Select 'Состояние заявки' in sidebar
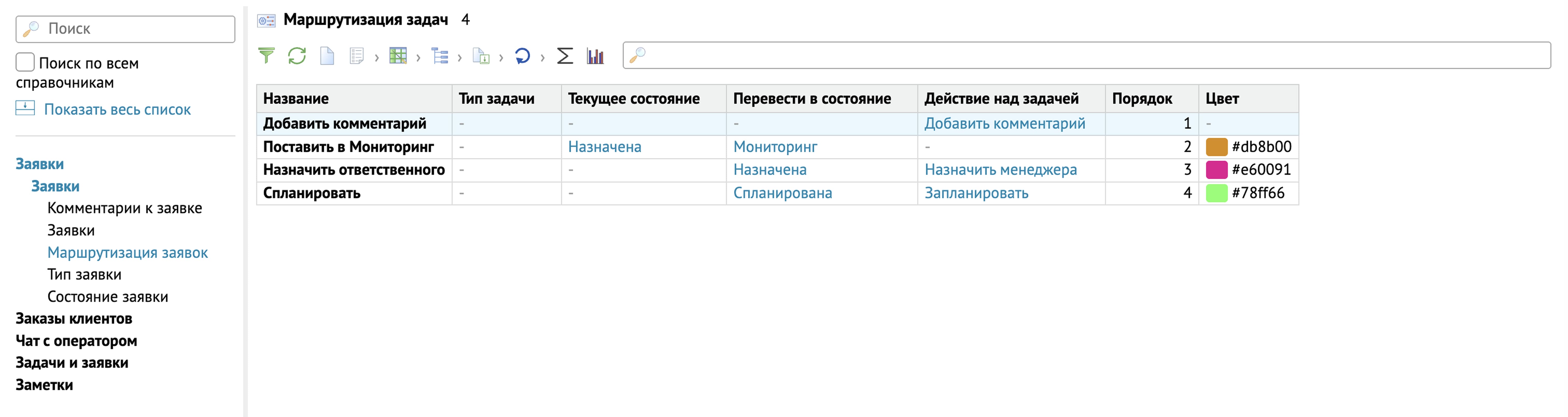Screen dimensions: 1568x417 (108, 296)
